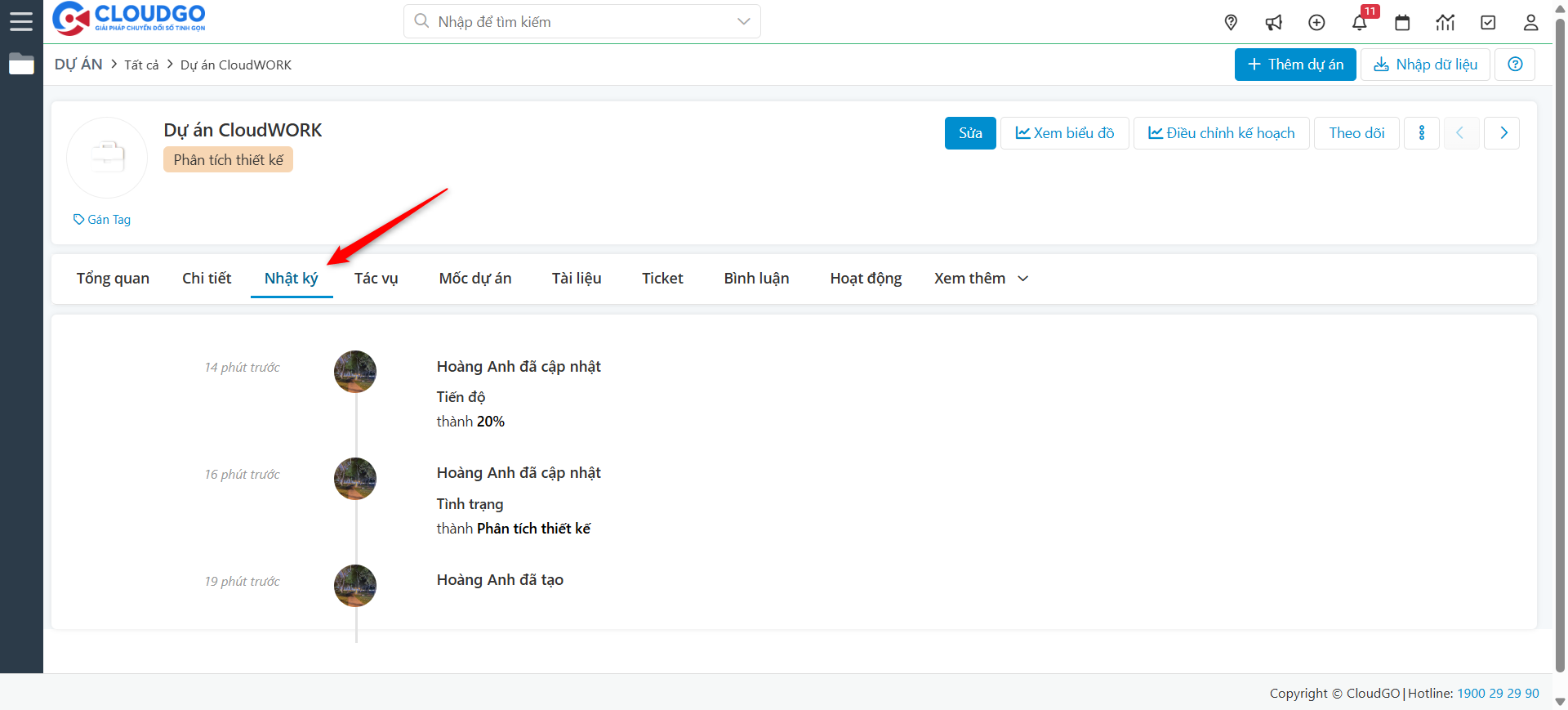Click the '16 phút trước' timestamp
The height and width of the screenshot is (710, 1568).
point(242,475)
